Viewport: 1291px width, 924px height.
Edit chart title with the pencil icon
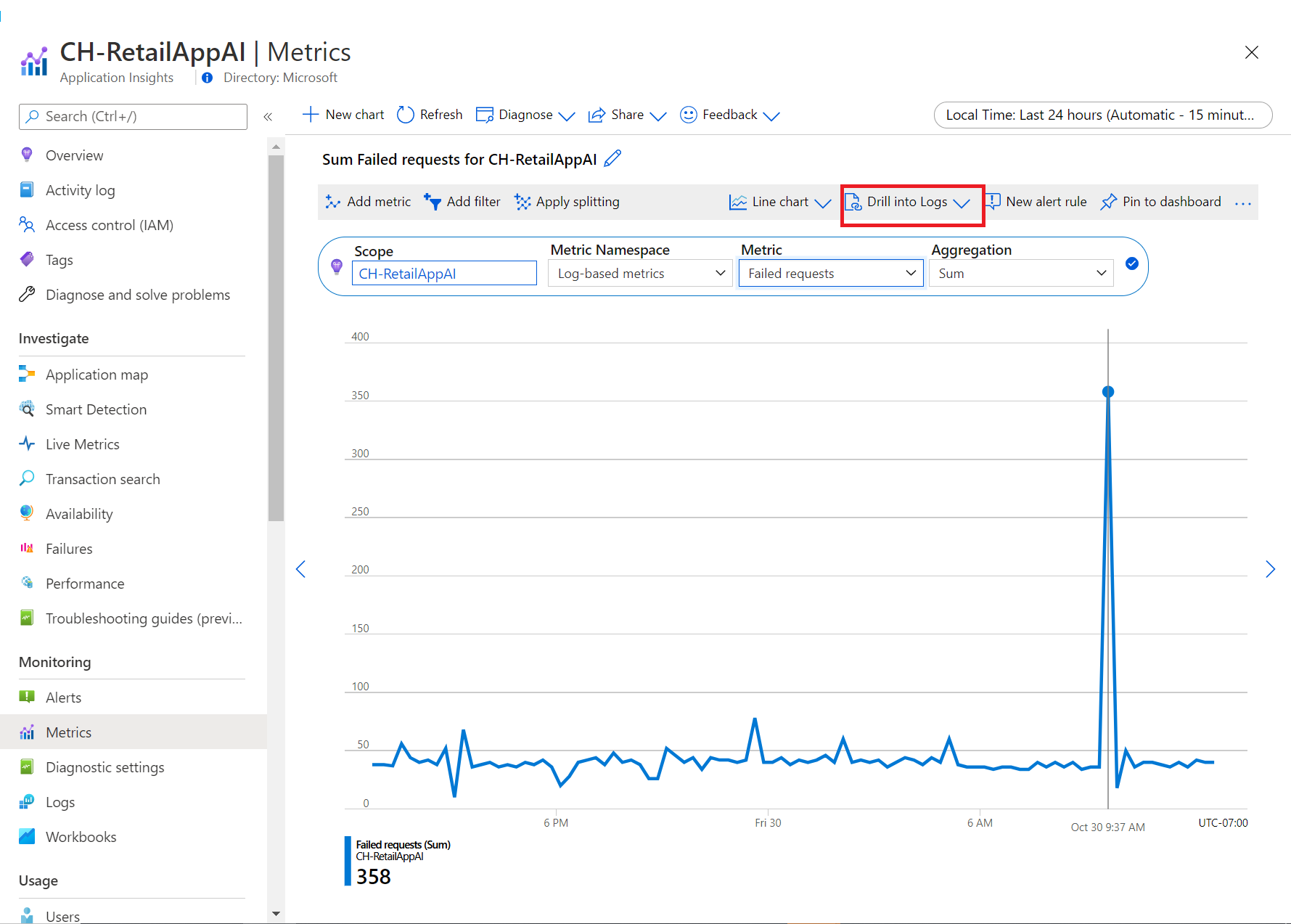612,158
